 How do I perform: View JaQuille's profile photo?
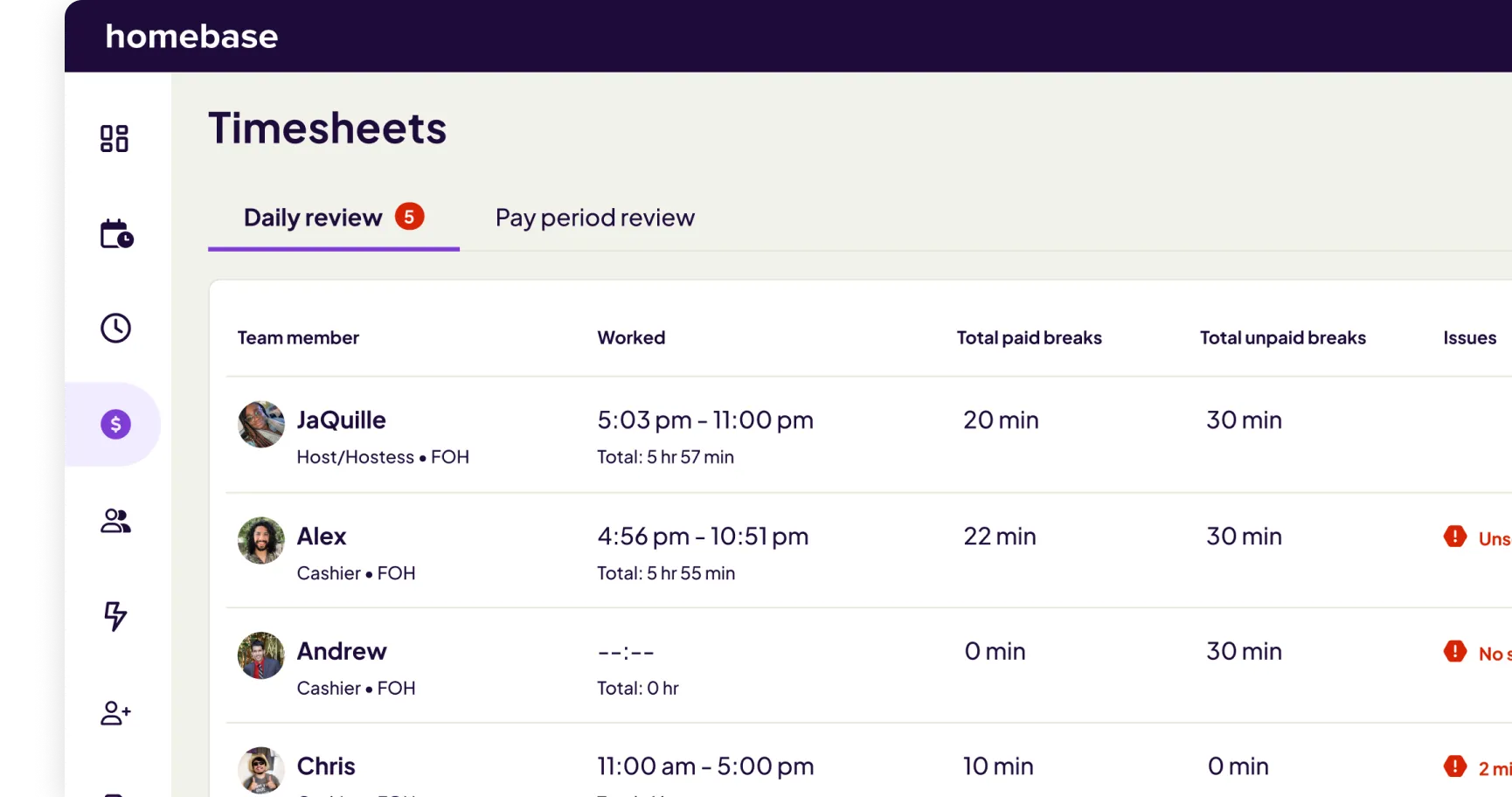260,424
